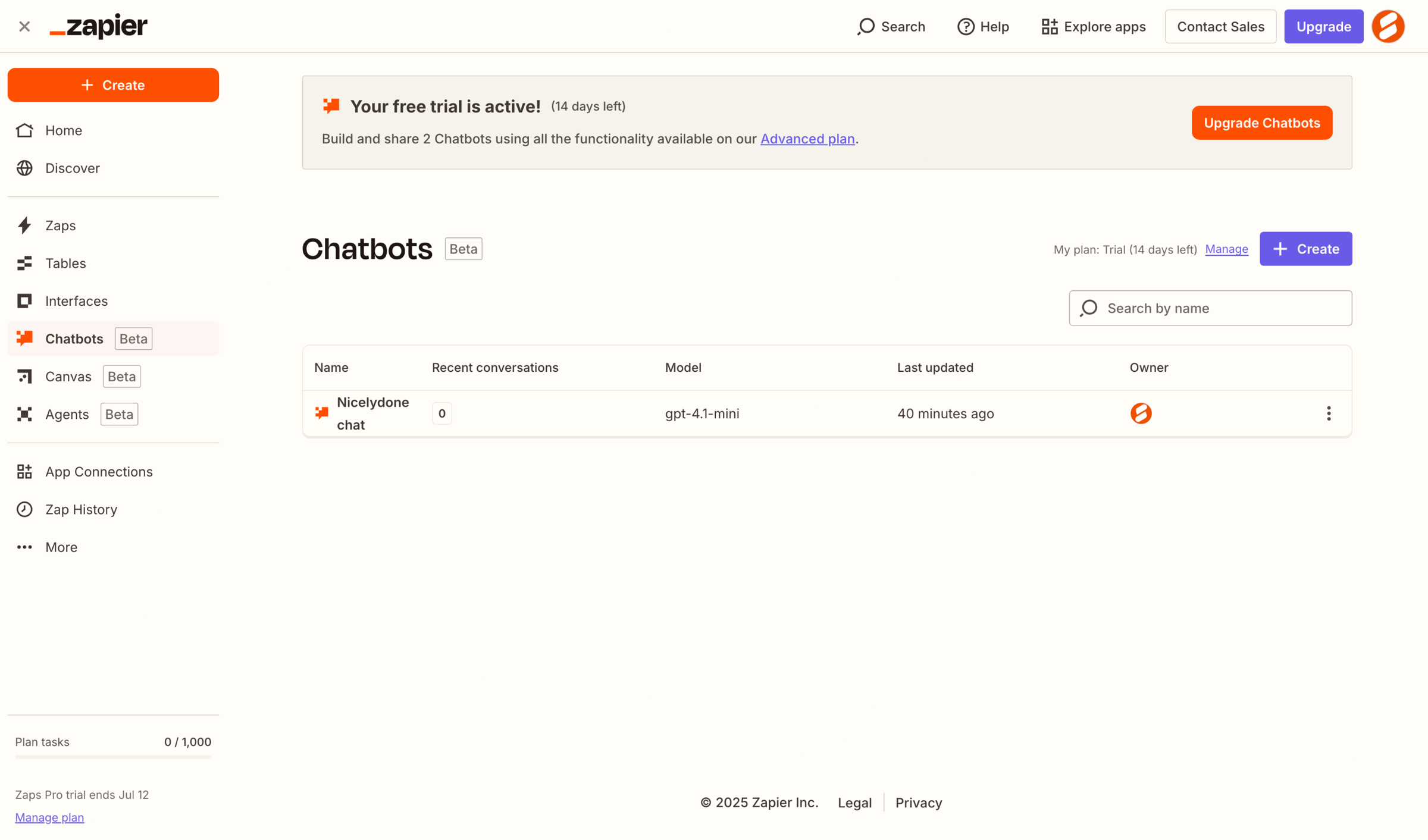Viewport: 1428px width, 840px height.
Task: Click the Canvas icon
Action: (x=24, y=377)
